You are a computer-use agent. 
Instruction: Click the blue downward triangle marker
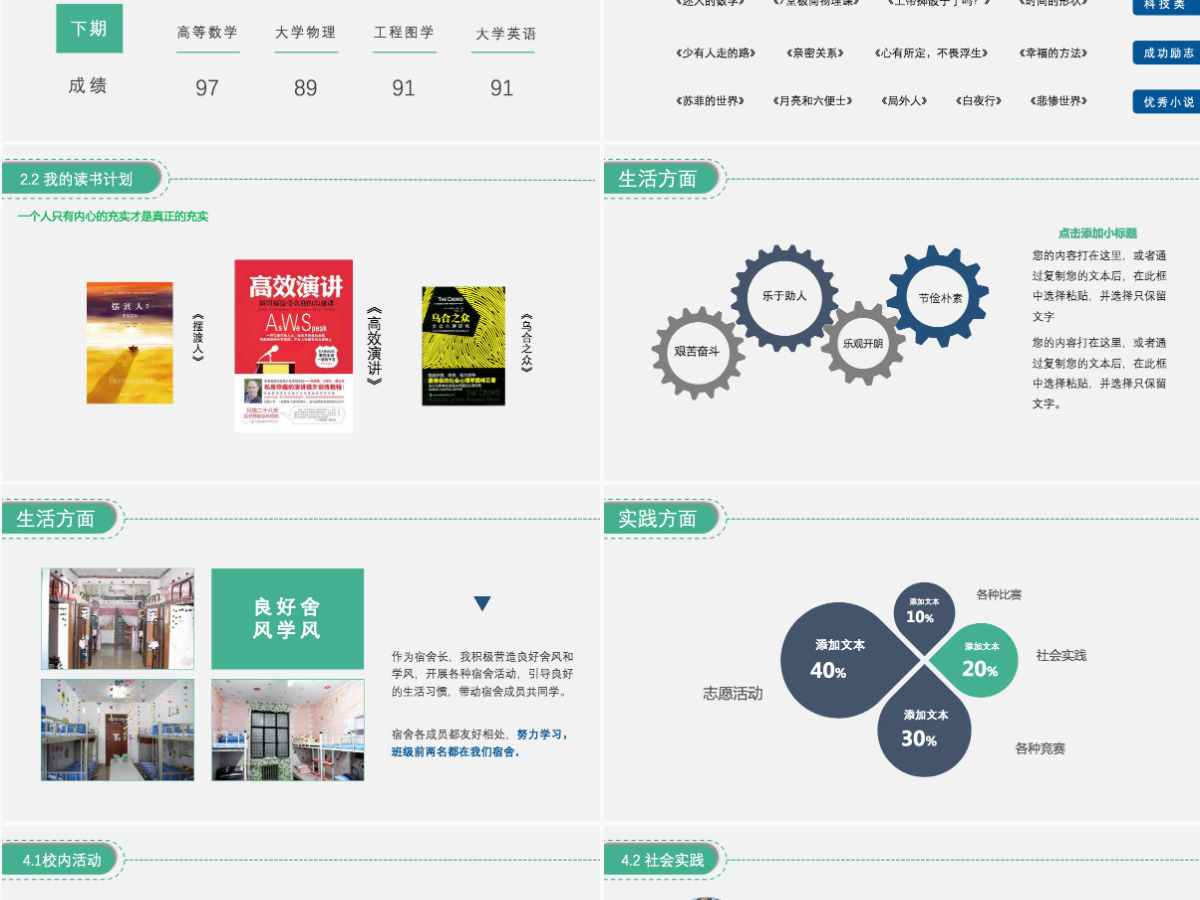click(x=483, y=604)
